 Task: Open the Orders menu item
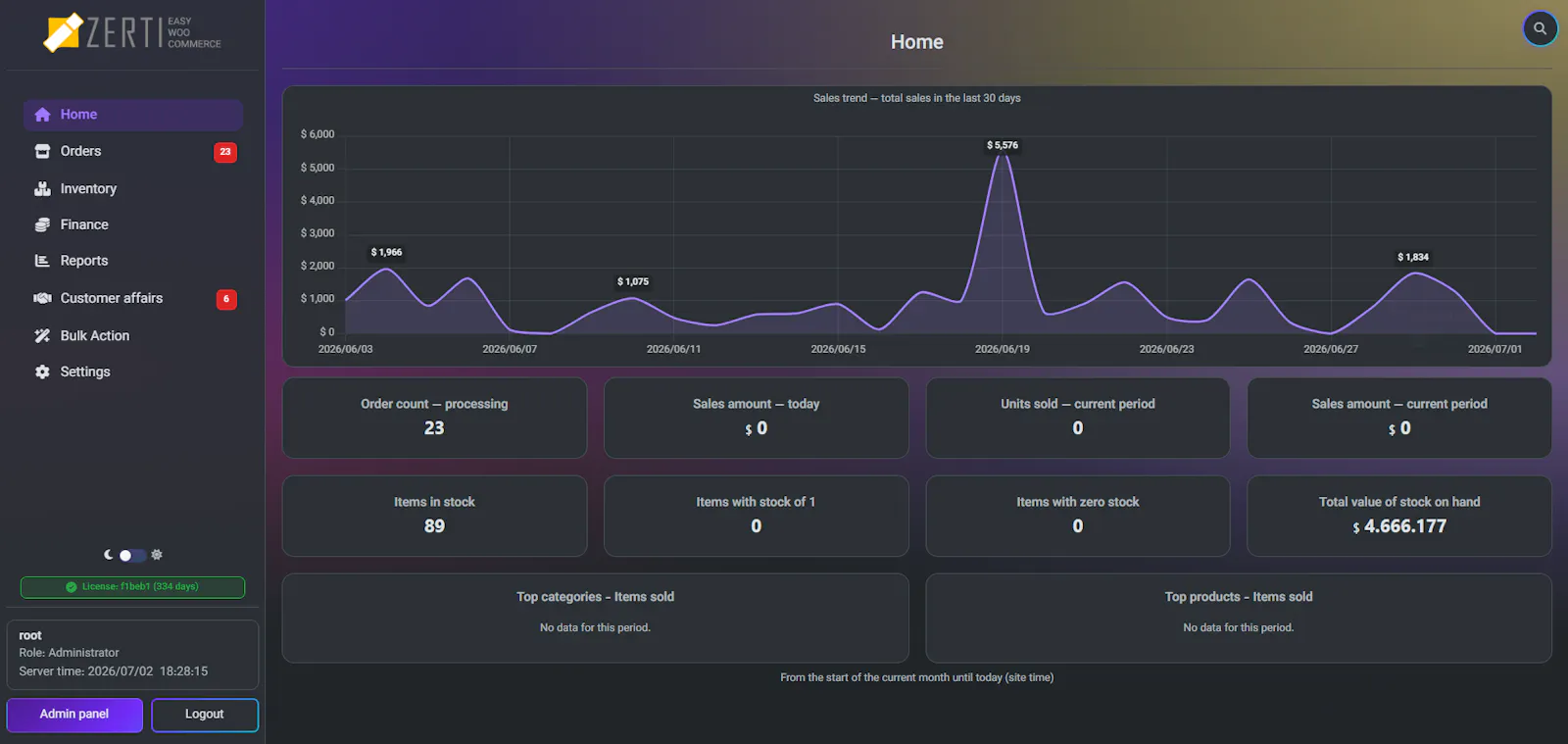(133, 151)
